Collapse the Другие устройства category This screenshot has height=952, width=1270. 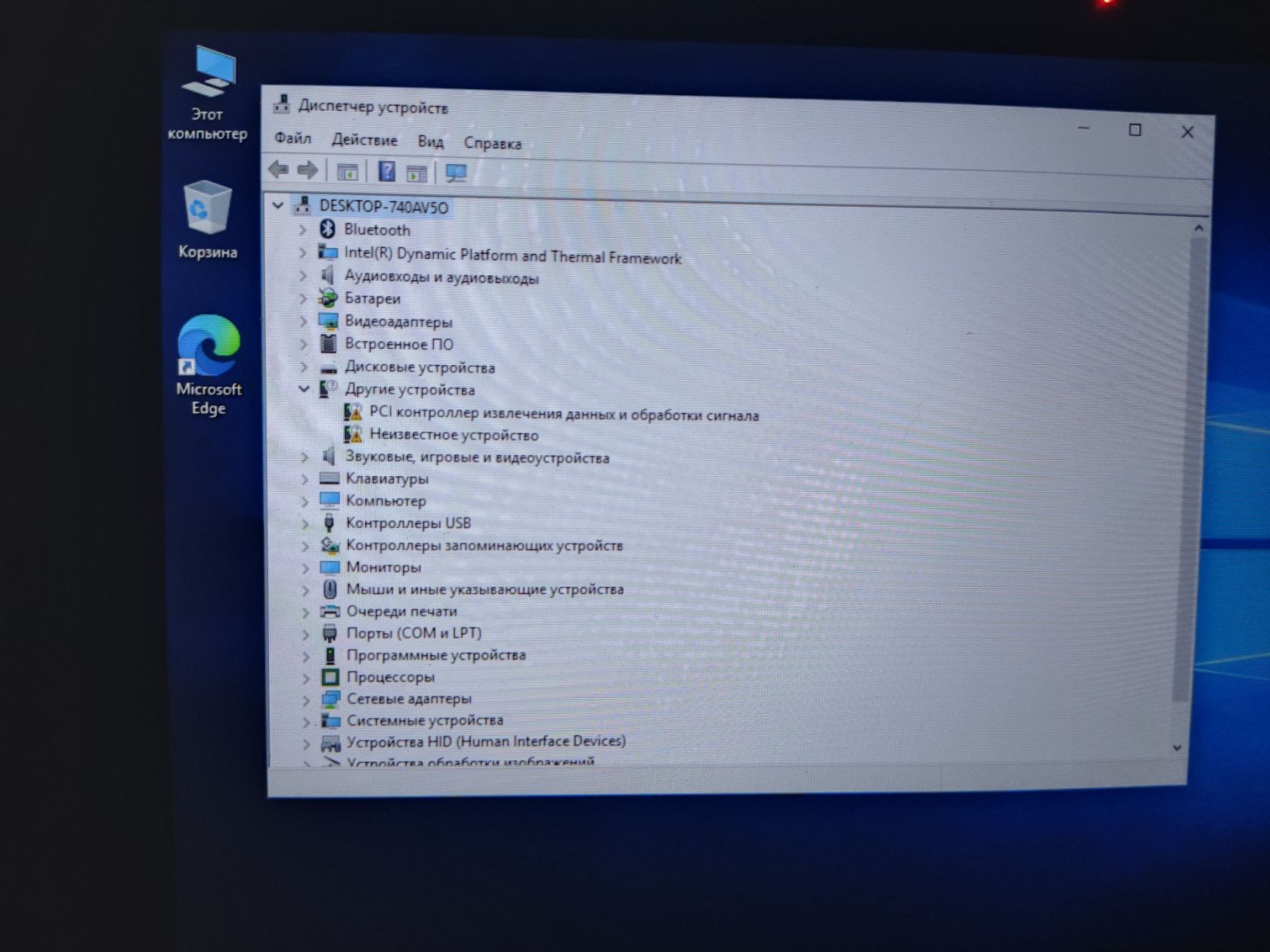tap(304, 388)
